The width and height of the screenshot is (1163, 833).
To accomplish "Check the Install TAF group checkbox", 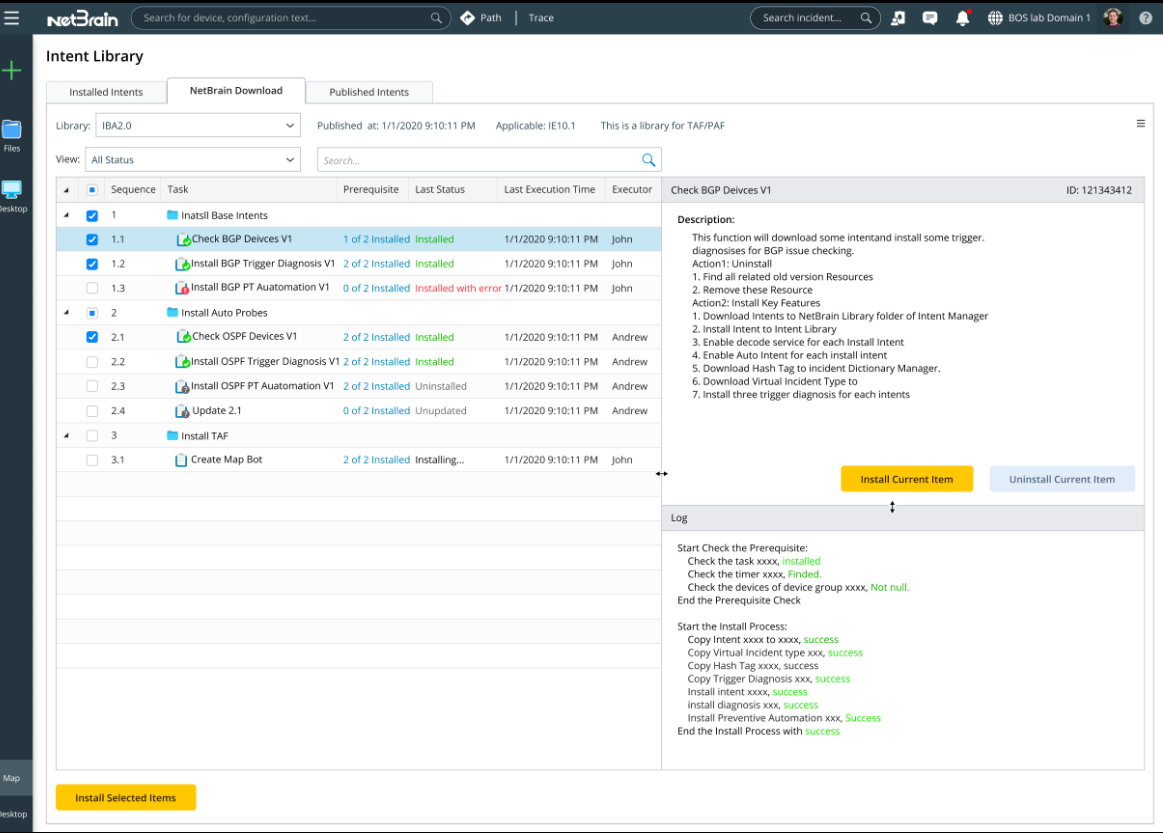I will [92, 435].
